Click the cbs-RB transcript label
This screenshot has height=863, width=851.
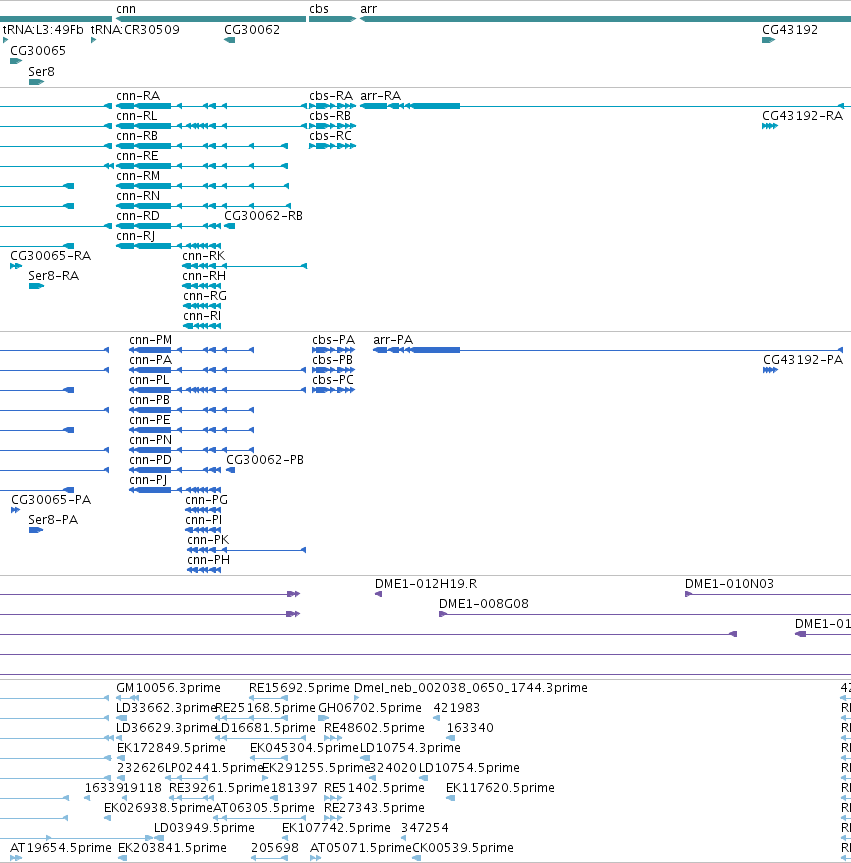coord(330,116)
